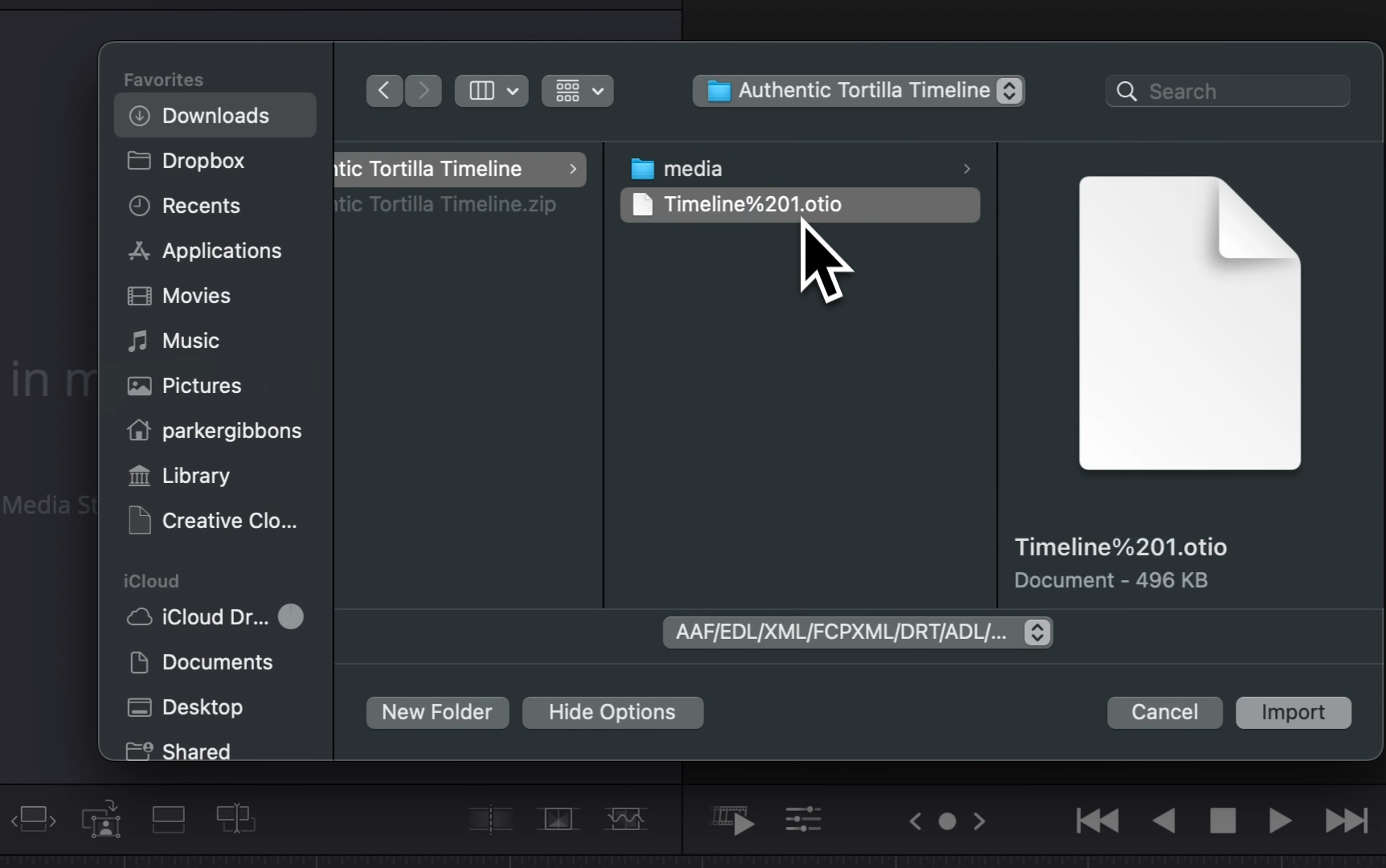Open the Dropbox sidebar folder
This screenshot has width=1386, height=868.
(x=215, y=161)
